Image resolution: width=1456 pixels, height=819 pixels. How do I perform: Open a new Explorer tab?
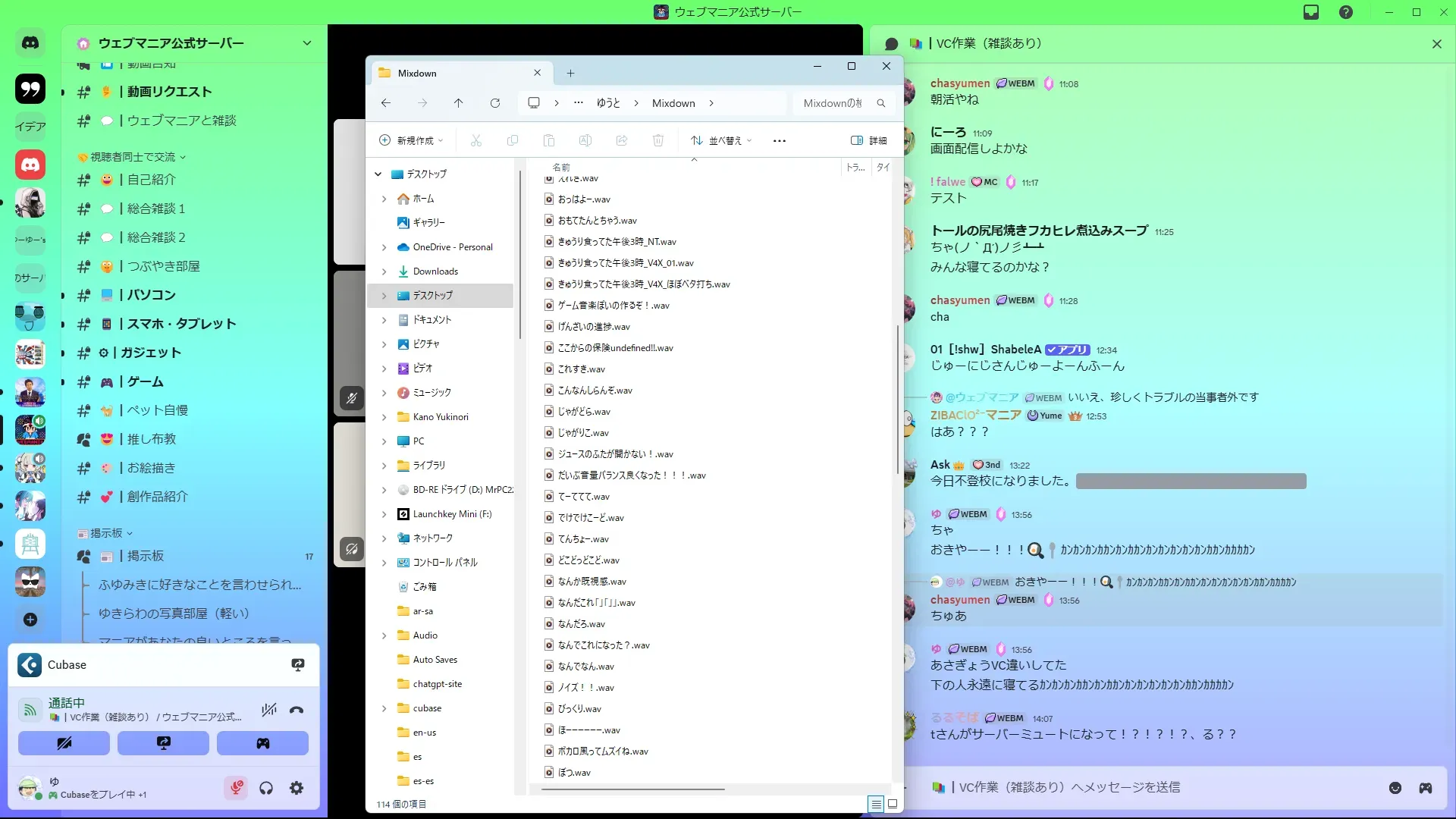tap(570, 74)
